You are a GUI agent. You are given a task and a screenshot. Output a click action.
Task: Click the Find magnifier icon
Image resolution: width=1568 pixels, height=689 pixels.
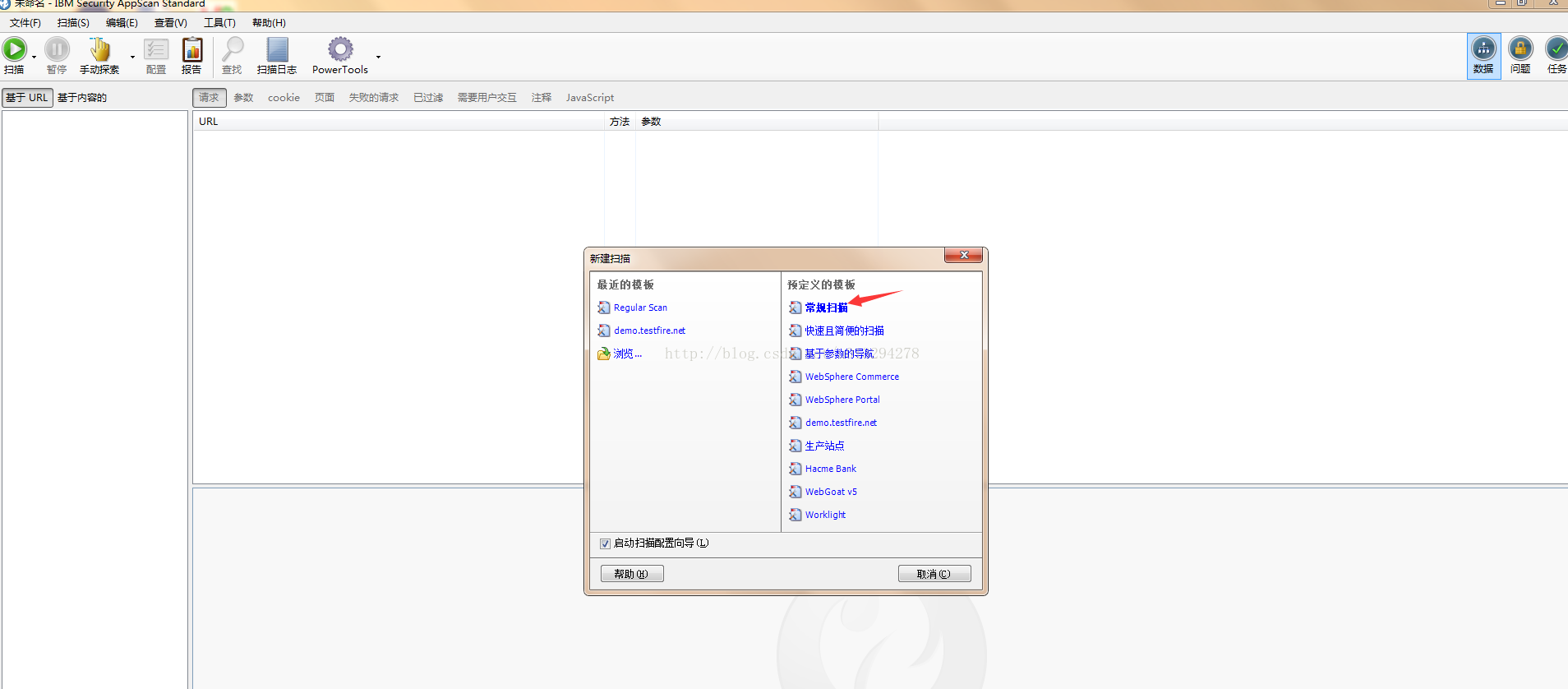tap(233, 49)
